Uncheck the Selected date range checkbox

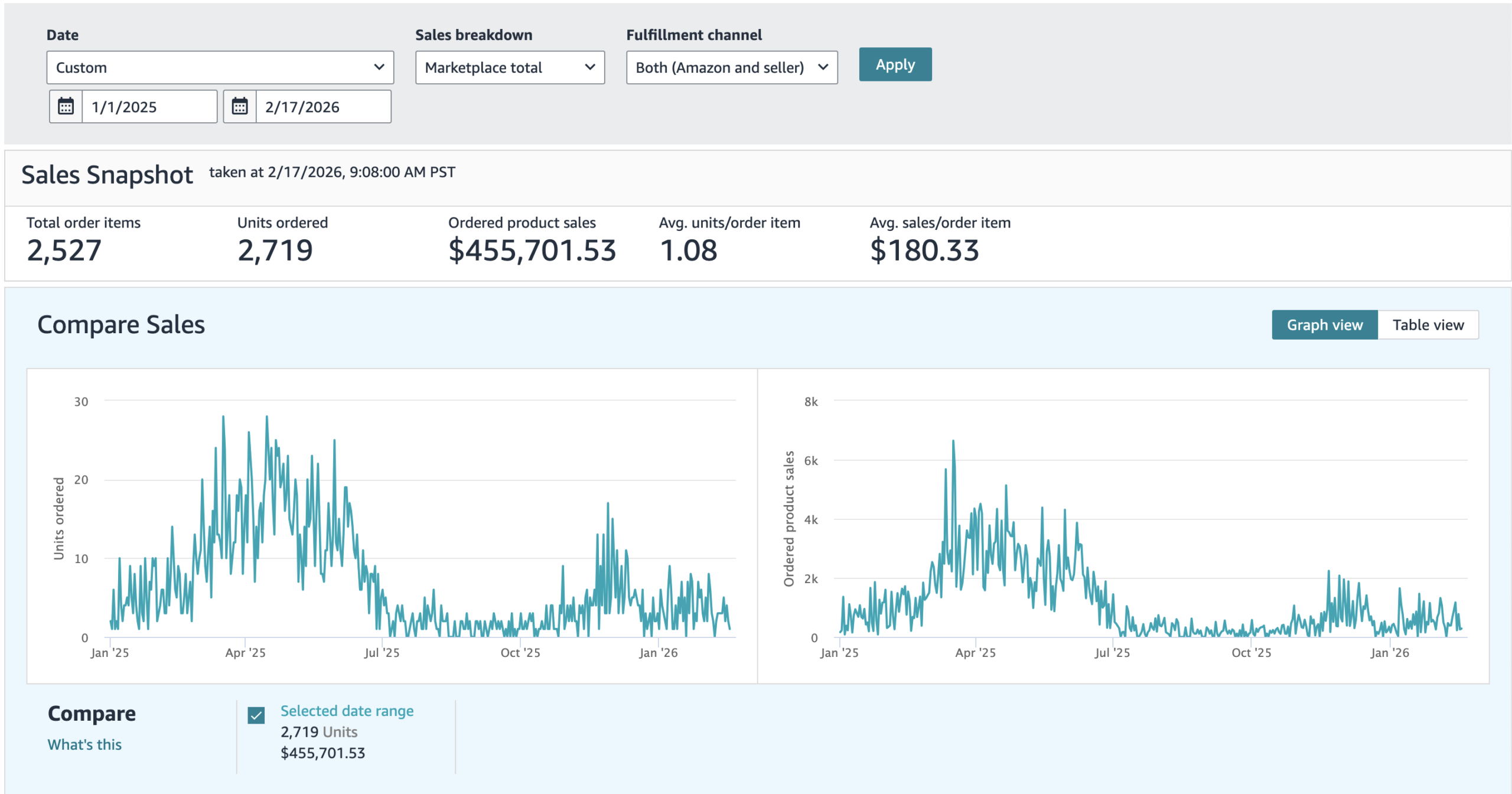[x=256, y=715]
